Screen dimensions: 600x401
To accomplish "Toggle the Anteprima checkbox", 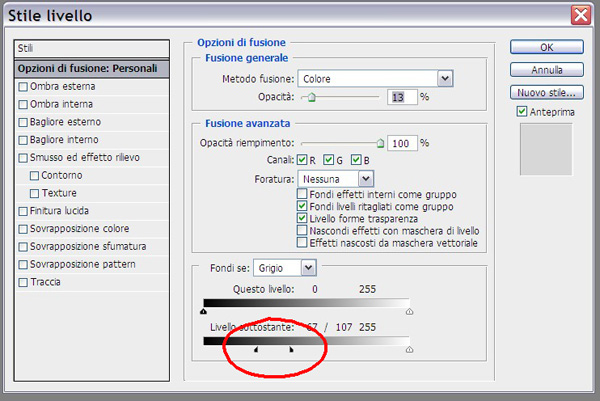I will coord(522,112).
